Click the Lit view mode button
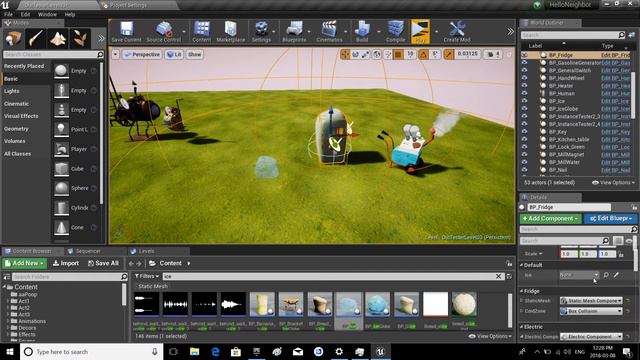Image resolution: width=640 pixels, height=360 pixels. click(x=174, y=54)
